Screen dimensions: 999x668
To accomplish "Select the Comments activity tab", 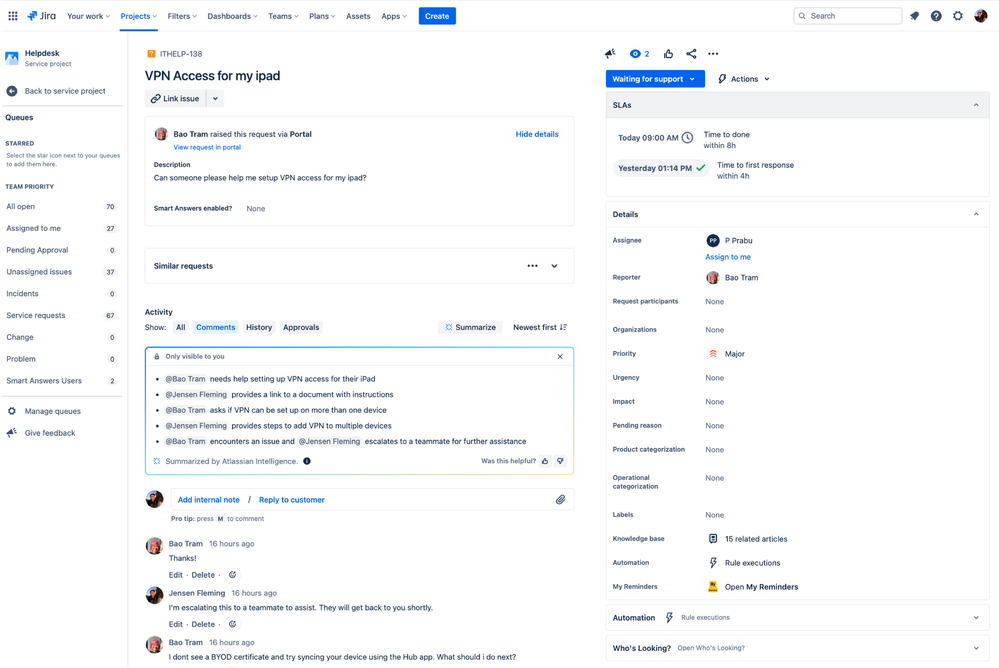I will point(215,327).
